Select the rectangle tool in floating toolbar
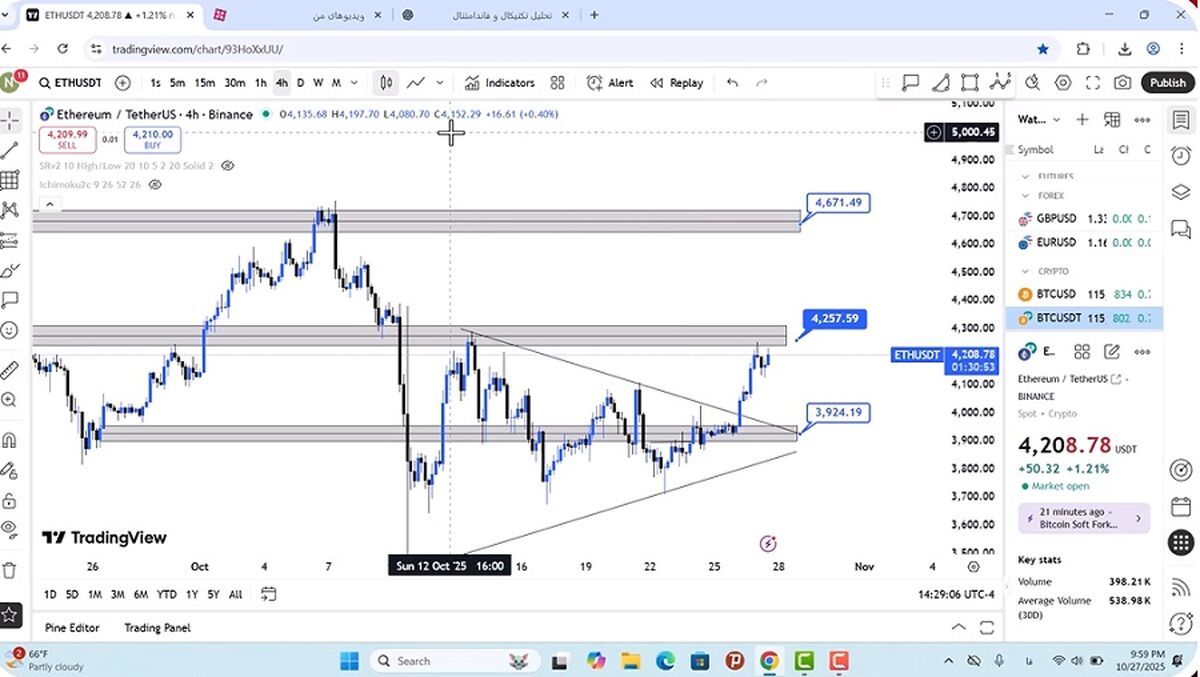The width and height of the screenshot is (1200, 677). (x=970, y=83)
